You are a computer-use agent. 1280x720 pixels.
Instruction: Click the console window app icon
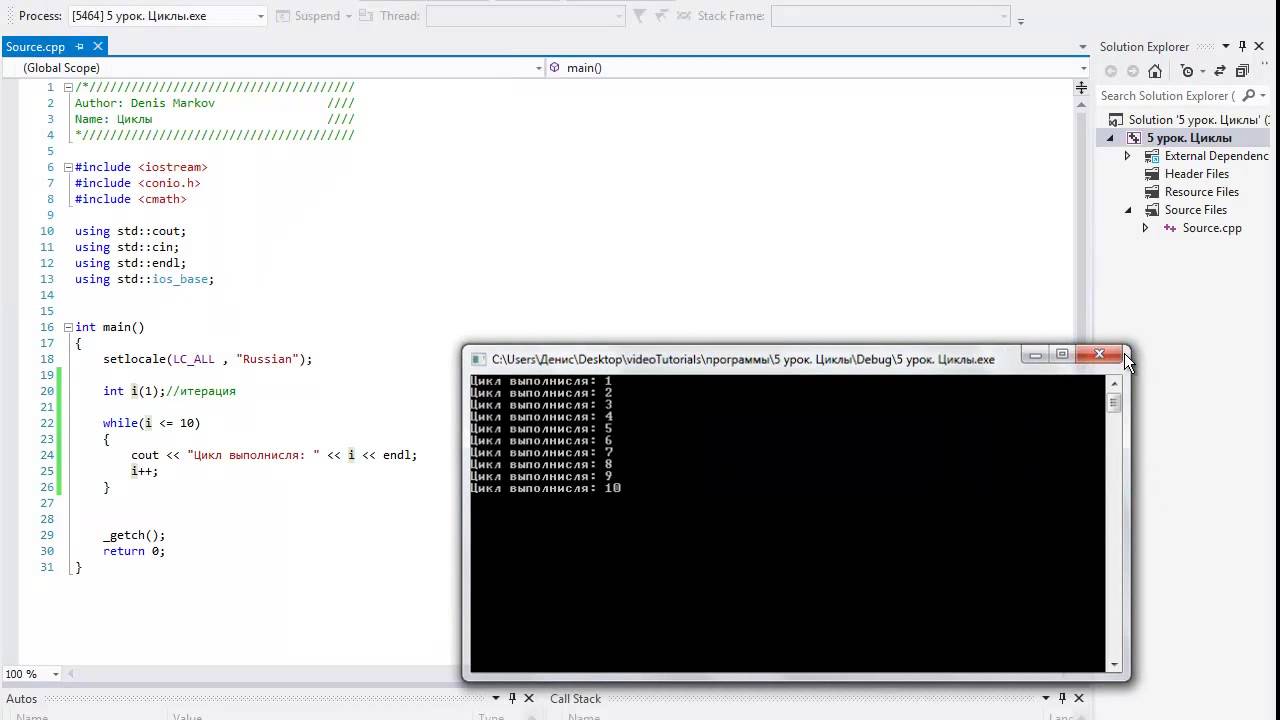coord(479,359)
